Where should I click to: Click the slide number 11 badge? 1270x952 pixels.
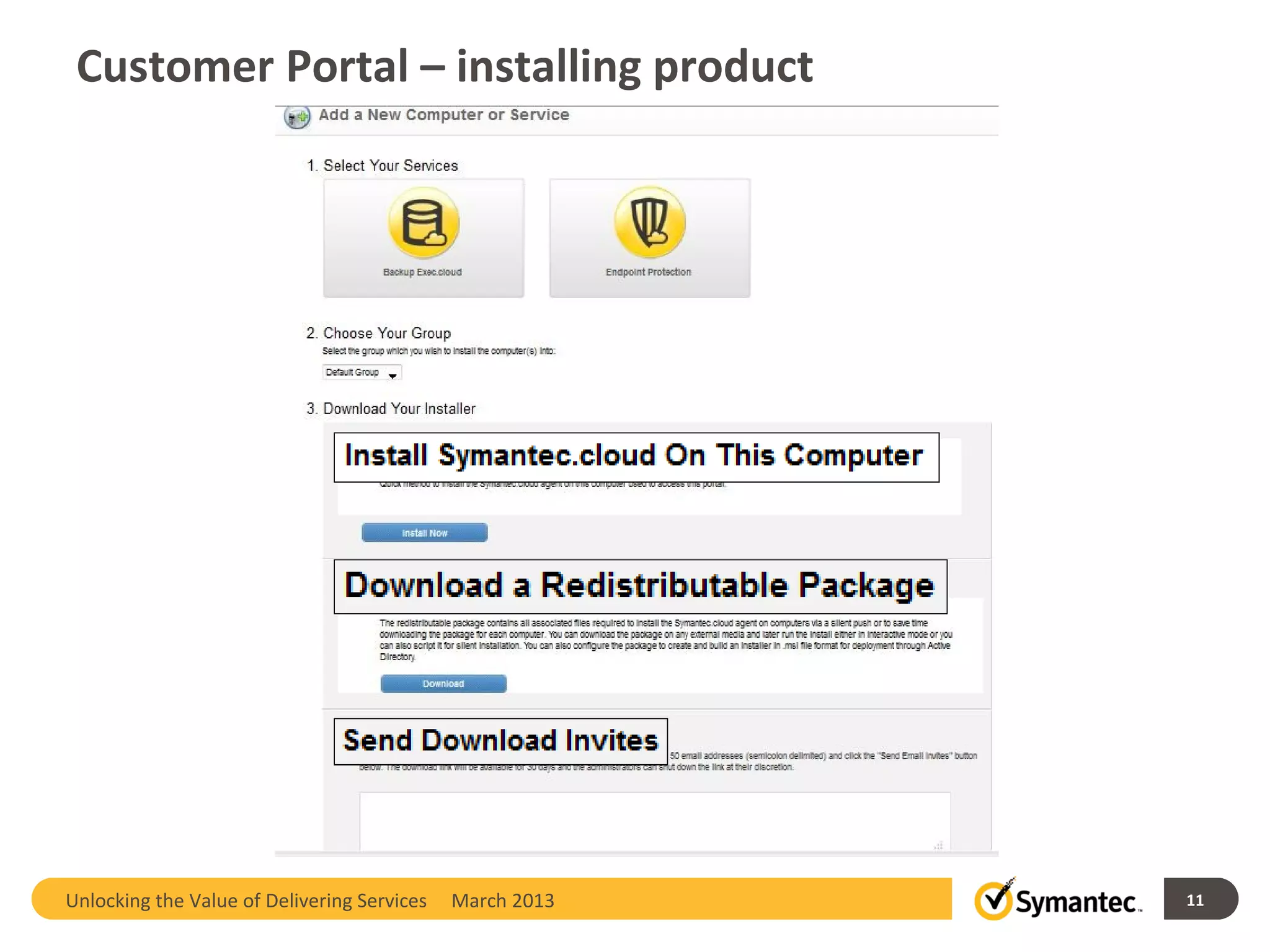1201,899
